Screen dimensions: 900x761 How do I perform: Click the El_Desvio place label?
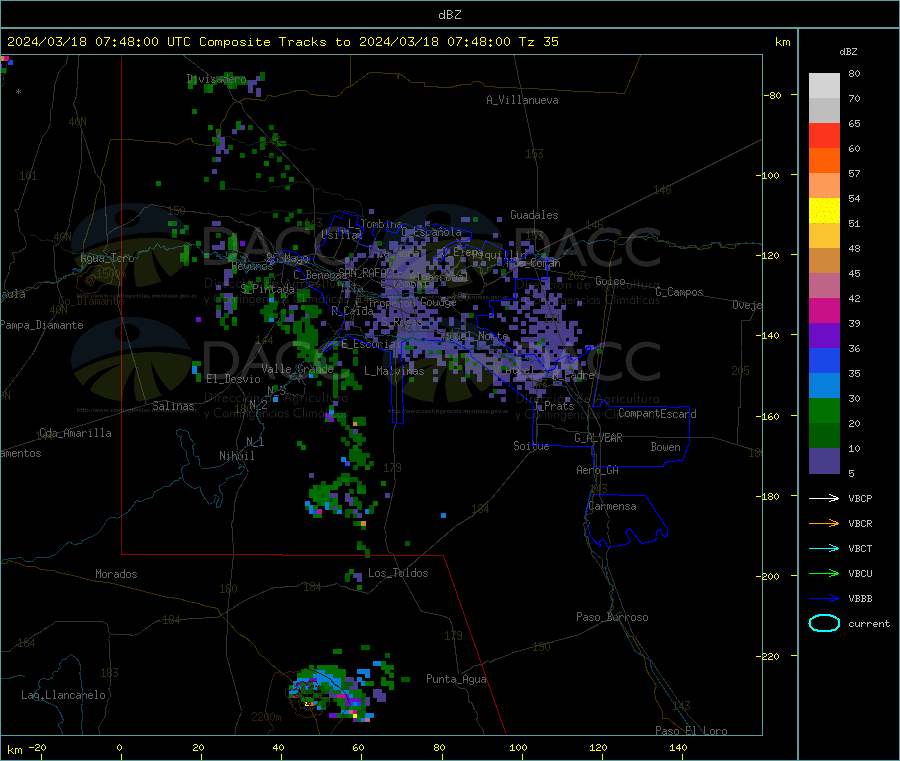[233, 379]
